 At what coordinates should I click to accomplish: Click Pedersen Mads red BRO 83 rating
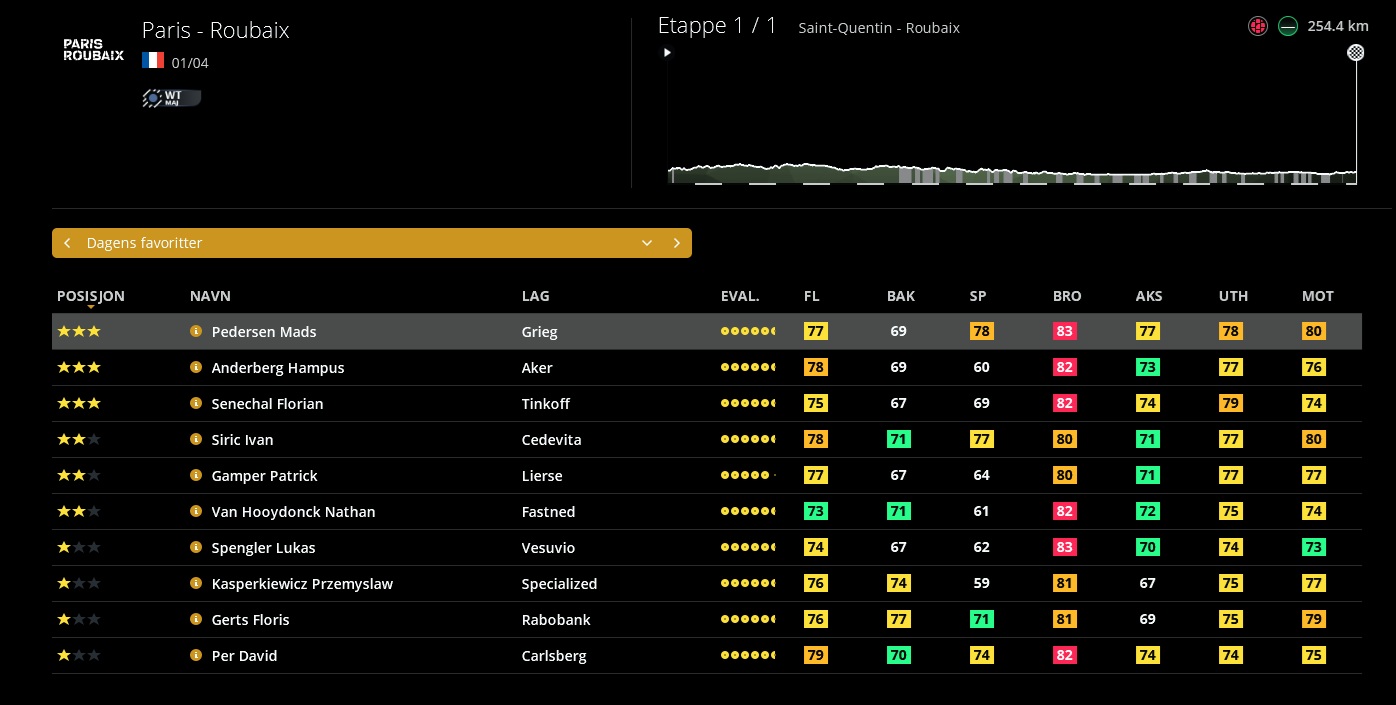(1064, 332)
